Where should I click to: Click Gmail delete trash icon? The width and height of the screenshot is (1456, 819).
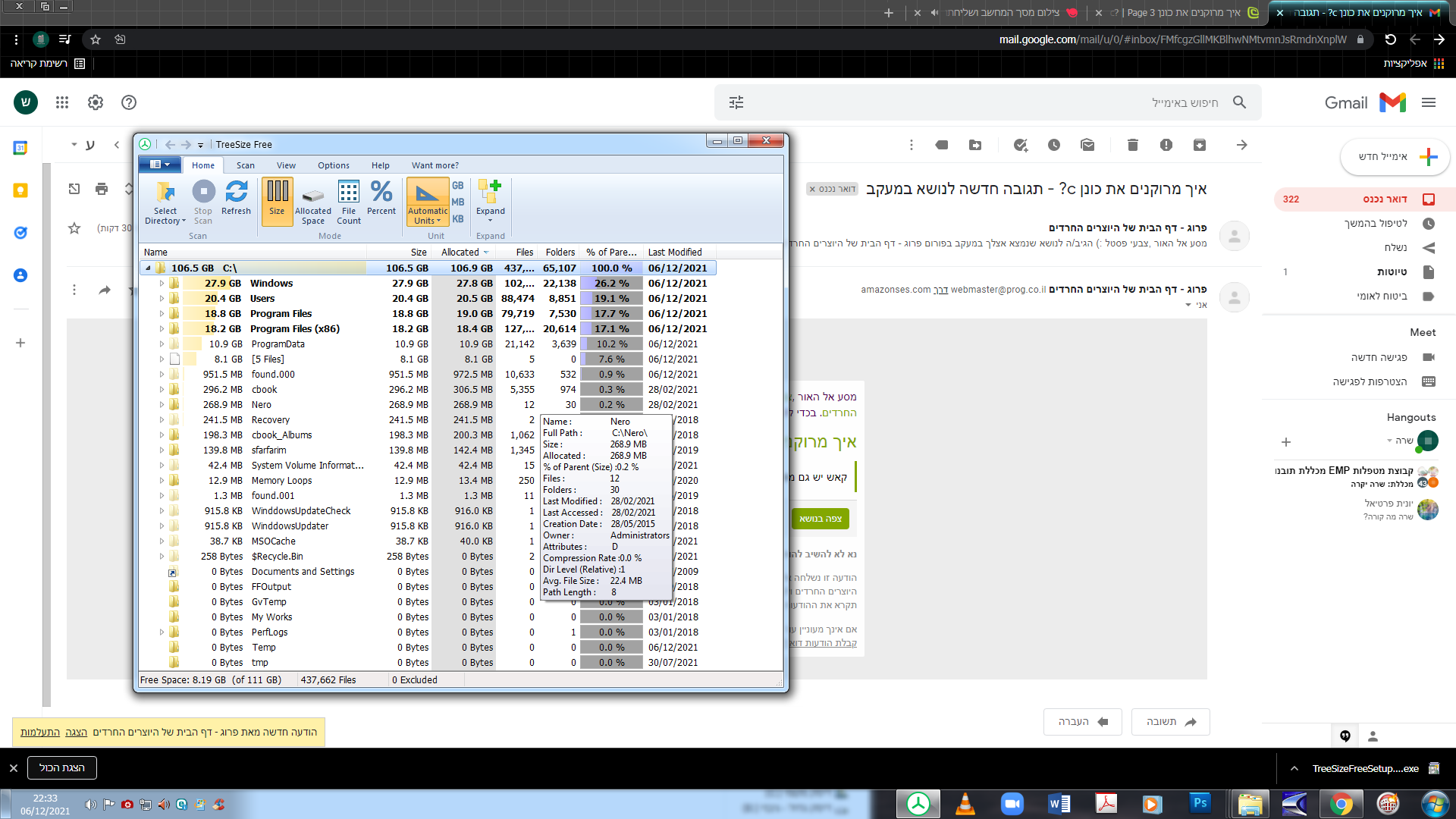click(x=1132, y=145)
